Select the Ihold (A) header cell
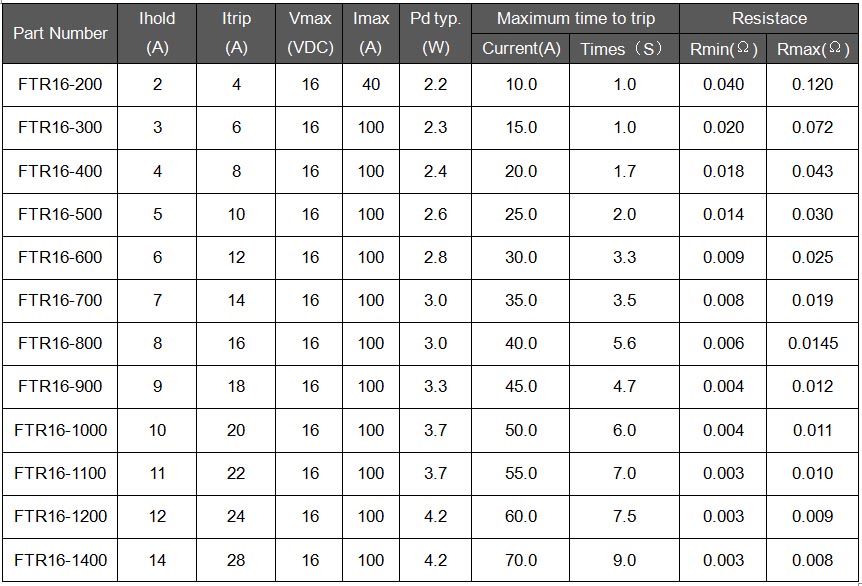 [x=157, y=33]
